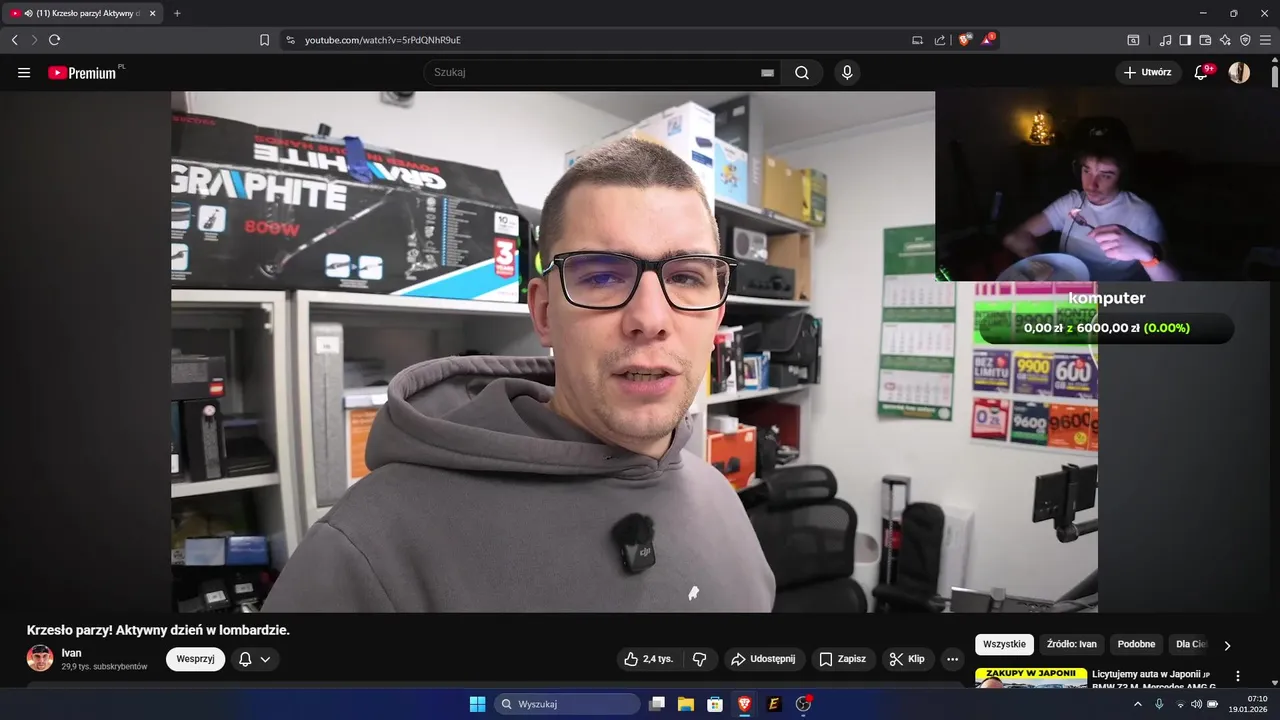The width and height of the screenshot is (1280, 720).
Task: Open the Brave Wallet icon
Action: coord(1205,40)
